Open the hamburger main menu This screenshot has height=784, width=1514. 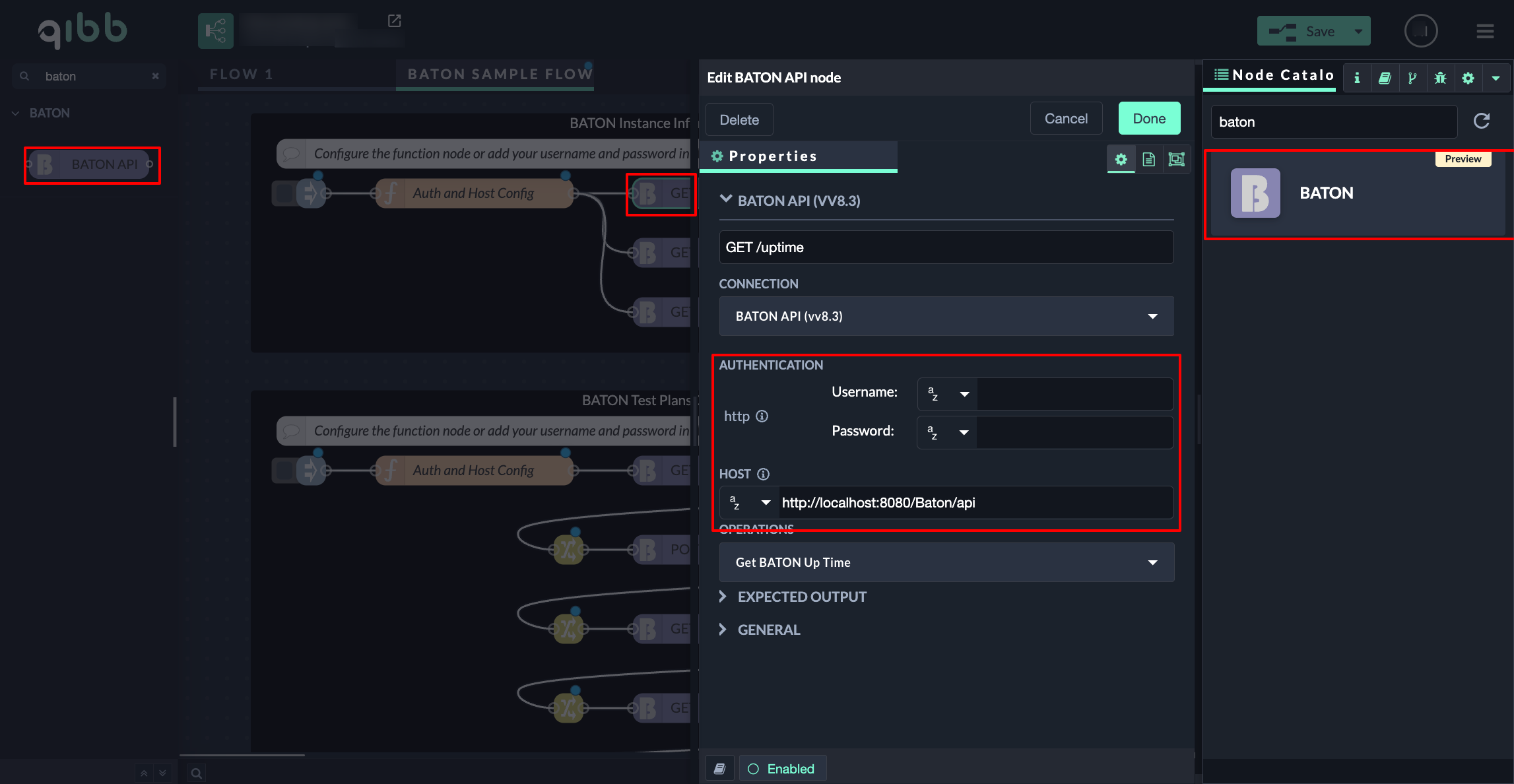[x=1485, y=31]
